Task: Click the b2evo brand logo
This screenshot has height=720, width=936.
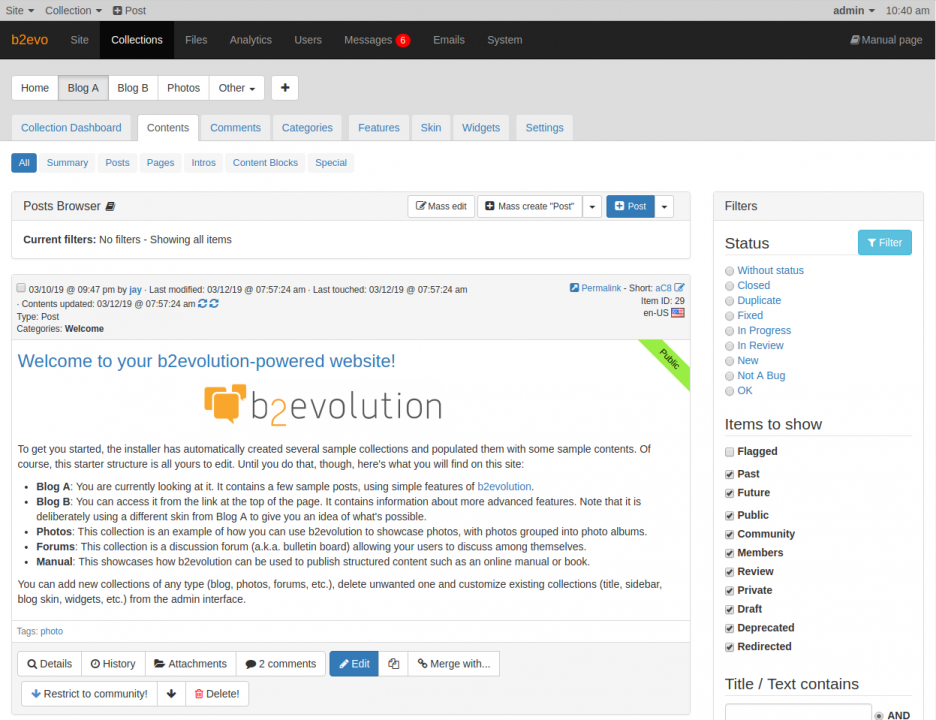Action: click(30, 40)
